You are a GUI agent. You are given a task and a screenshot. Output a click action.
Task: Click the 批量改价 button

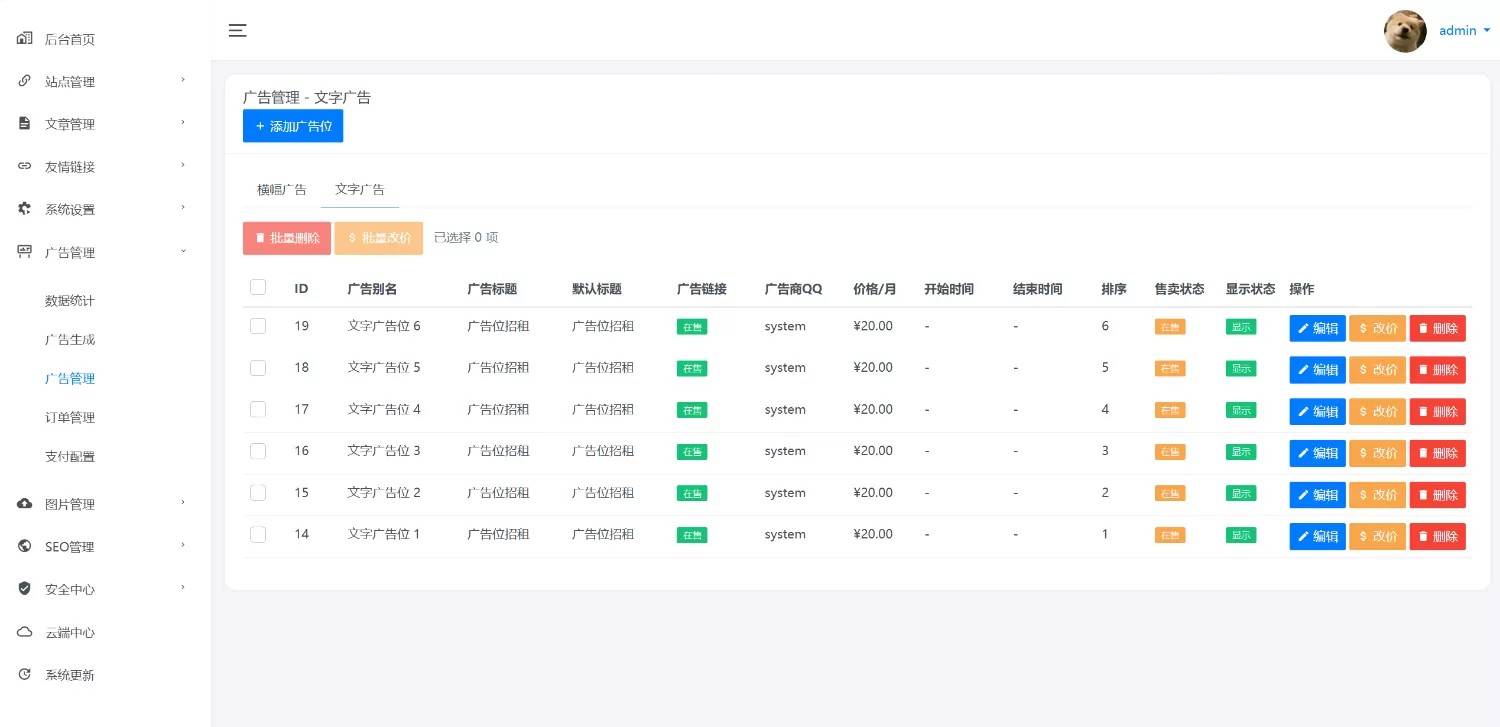click(379, 238)
